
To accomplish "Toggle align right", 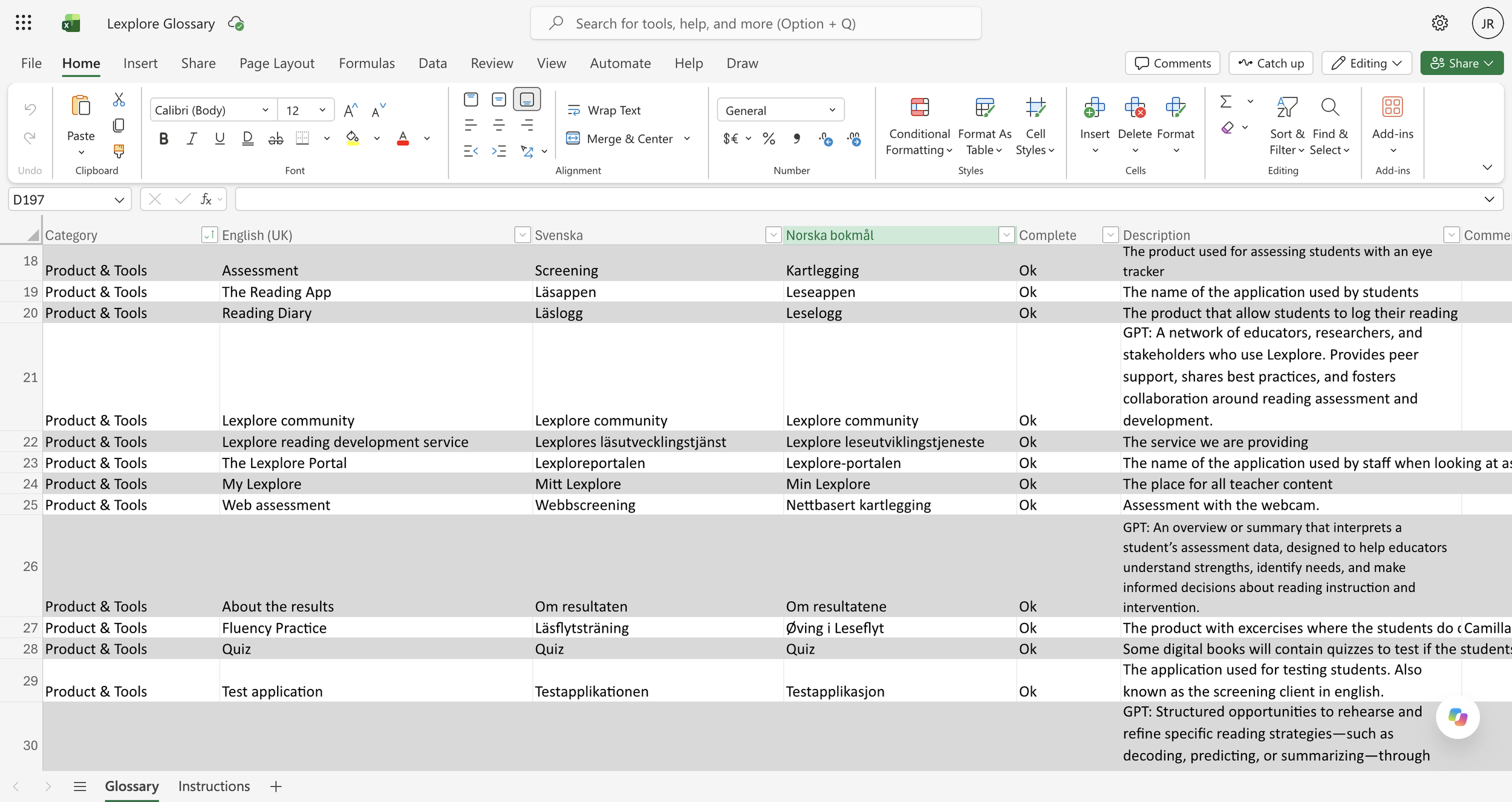I will (527, 125).
